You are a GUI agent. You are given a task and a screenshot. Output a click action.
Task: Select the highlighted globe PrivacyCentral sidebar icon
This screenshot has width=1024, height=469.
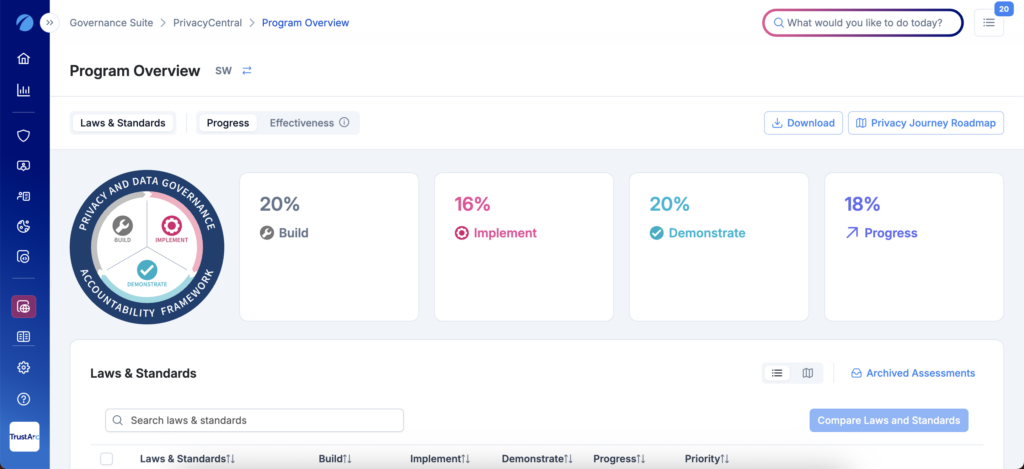(x=24, y=307)
